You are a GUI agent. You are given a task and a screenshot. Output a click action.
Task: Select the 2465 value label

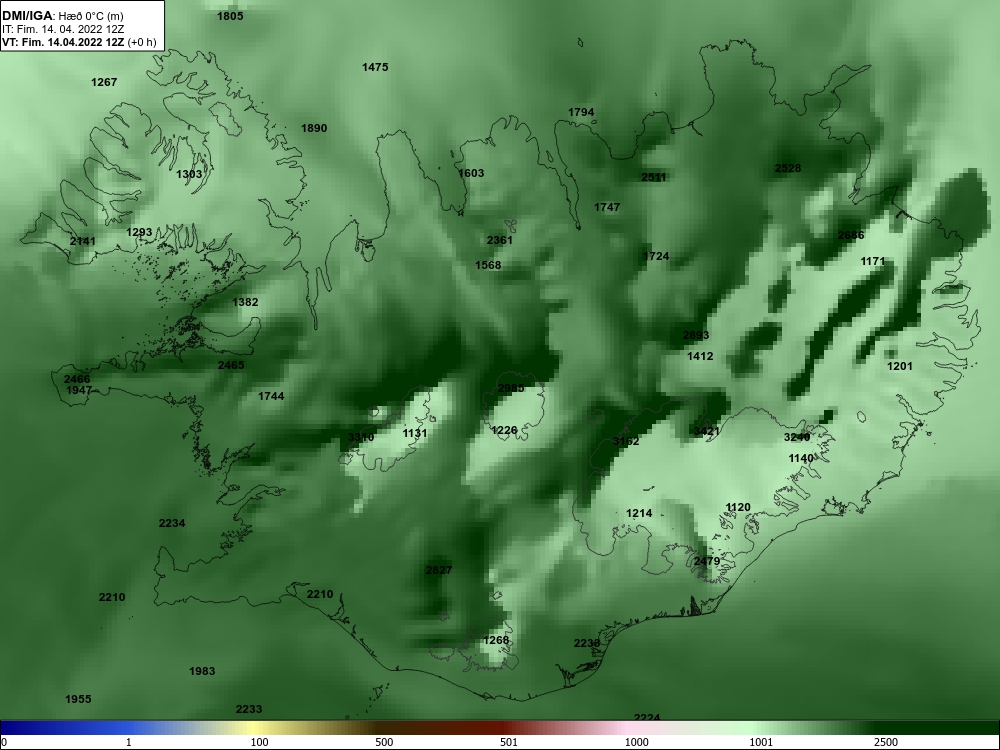click(231, 365)
